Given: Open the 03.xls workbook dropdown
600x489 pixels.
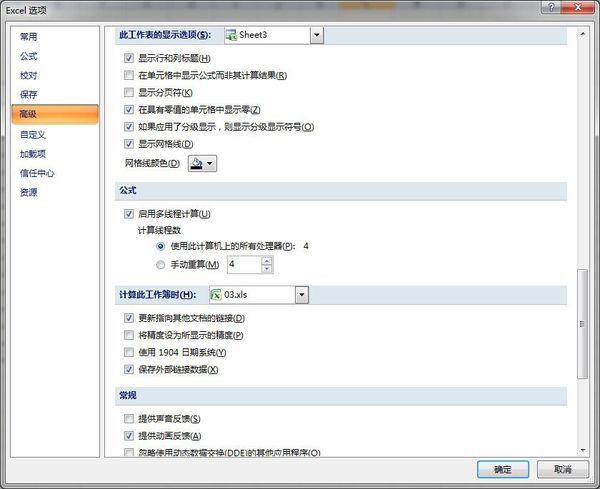Looking at the screenshot, I should [x=302, y=295].
